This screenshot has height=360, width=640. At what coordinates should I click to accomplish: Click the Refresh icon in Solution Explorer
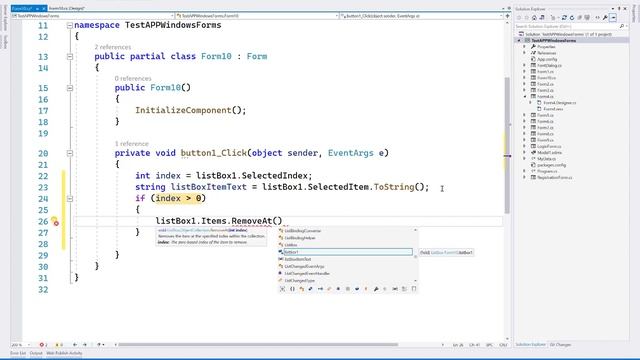pos(572,18)
